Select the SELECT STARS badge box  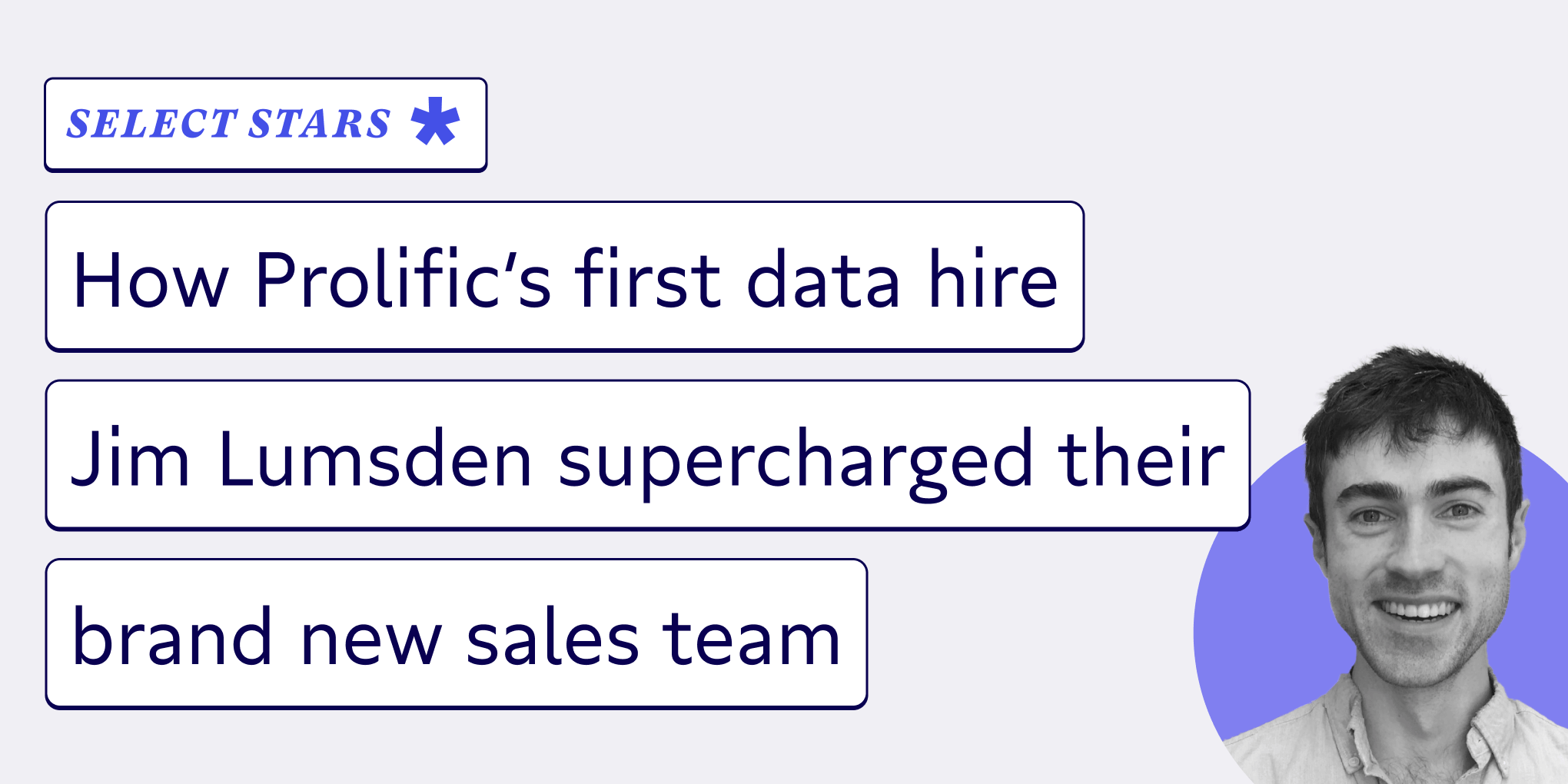(x=266, y=125)
